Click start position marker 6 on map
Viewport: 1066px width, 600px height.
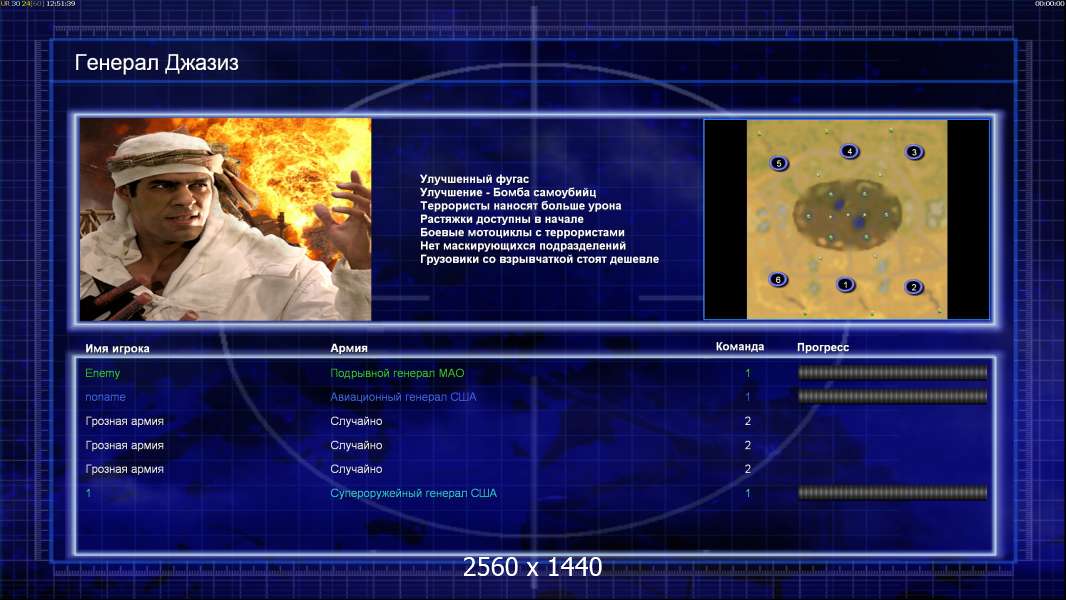pos(778,279)
